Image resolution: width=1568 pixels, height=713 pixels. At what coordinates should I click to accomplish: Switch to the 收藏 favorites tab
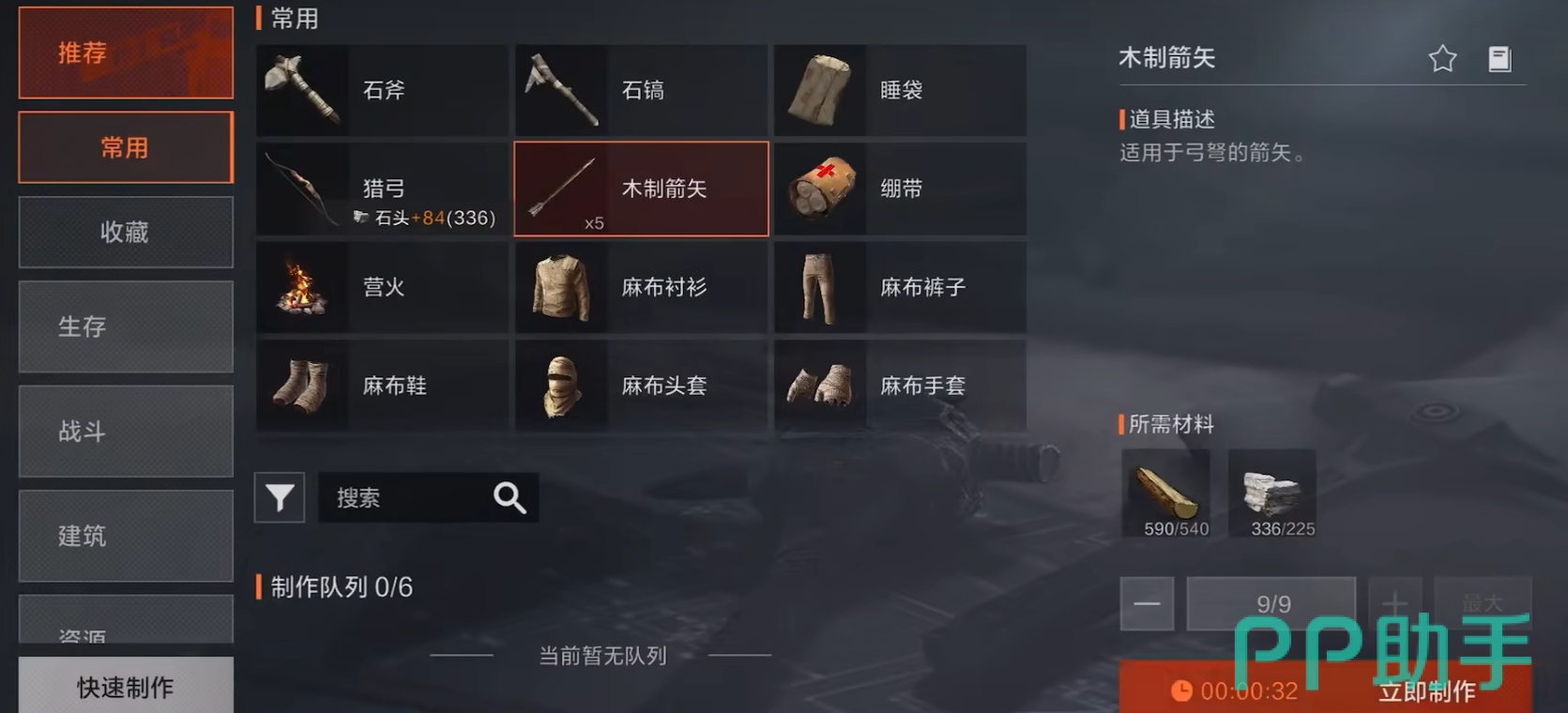[x=126, y=232]
